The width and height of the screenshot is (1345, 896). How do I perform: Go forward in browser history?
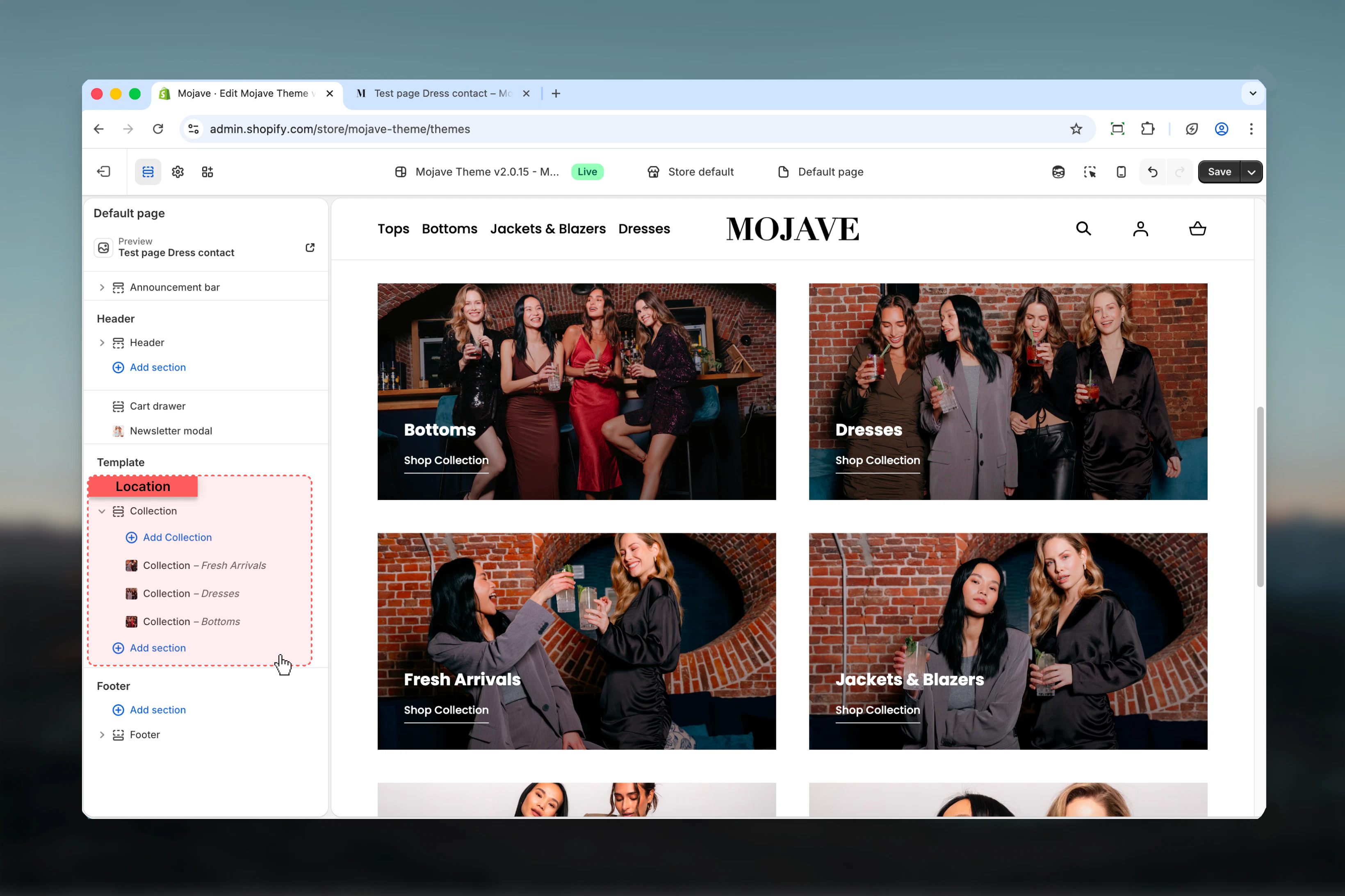click(x=128, y=129)
